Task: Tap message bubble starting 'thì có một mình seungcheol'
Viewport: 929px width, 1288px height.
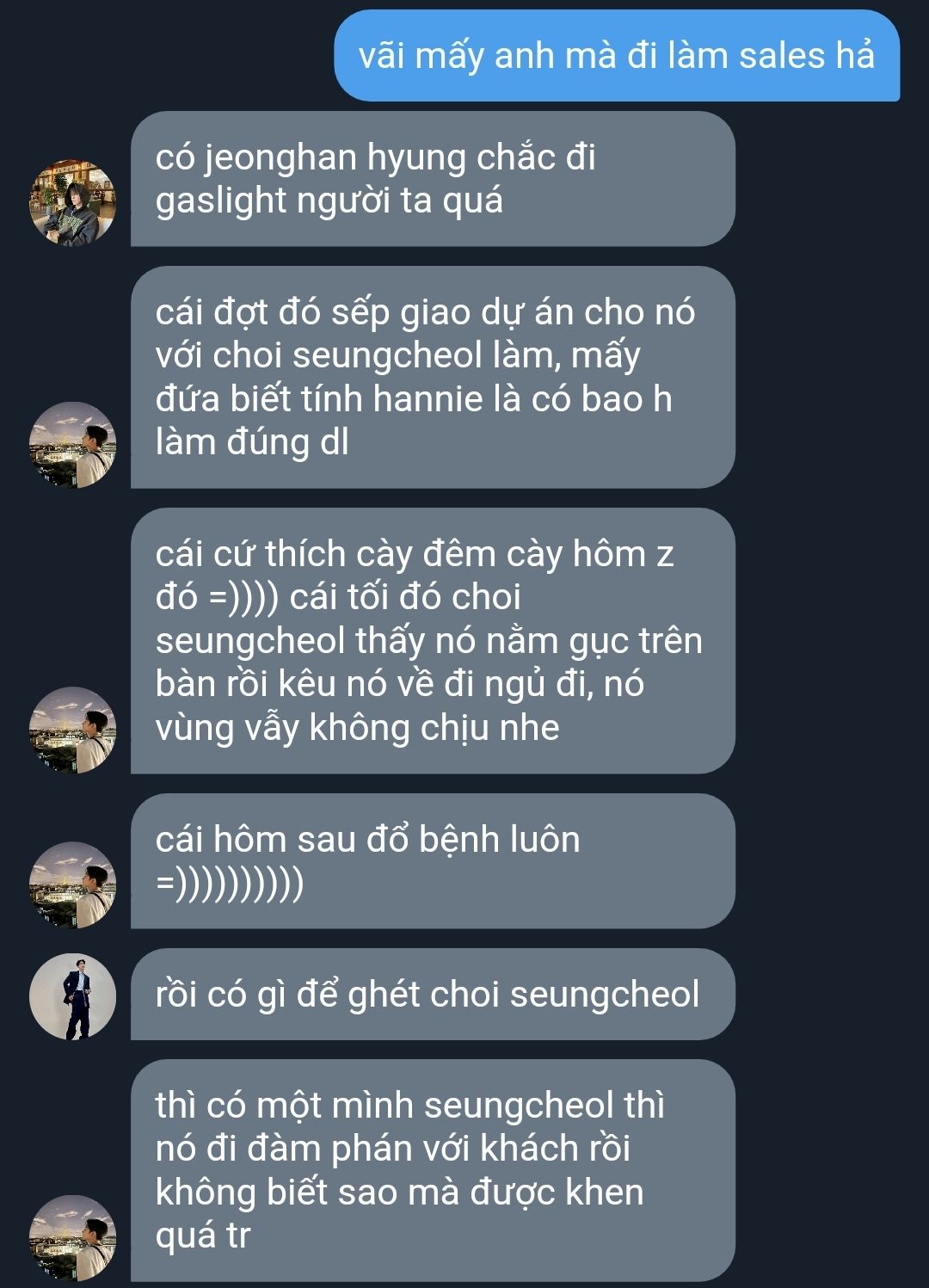Action: pyautogui.click(x=433, y=1170)
